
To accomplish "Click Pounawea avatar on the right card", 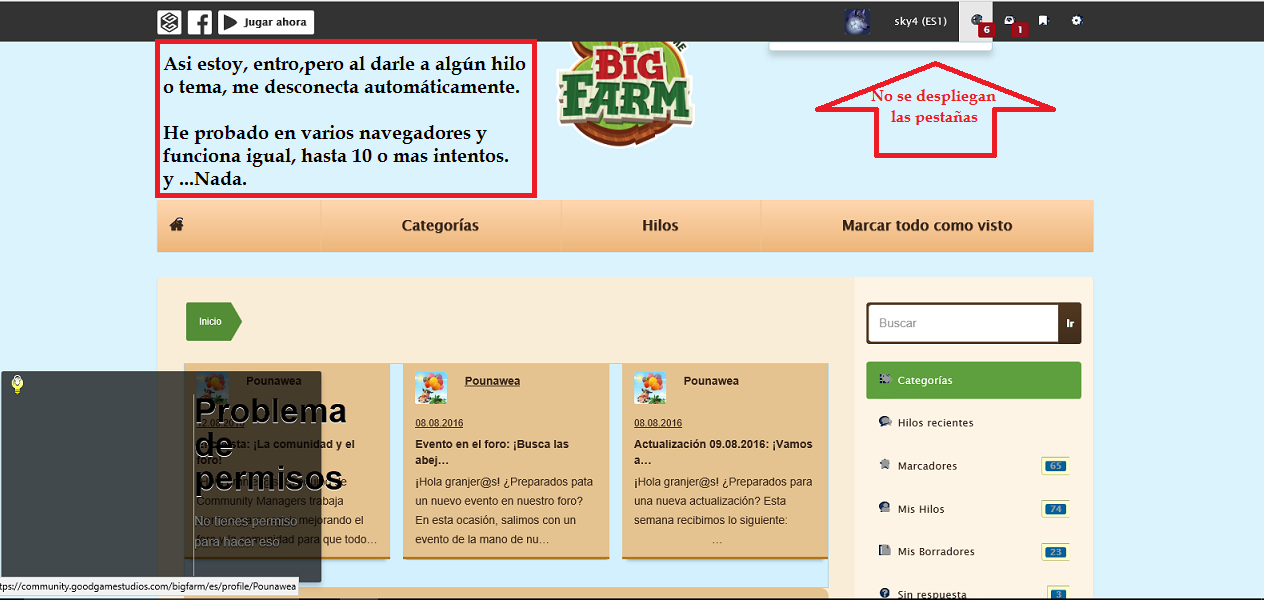I will pyautogui.click(x=650, y=387).
